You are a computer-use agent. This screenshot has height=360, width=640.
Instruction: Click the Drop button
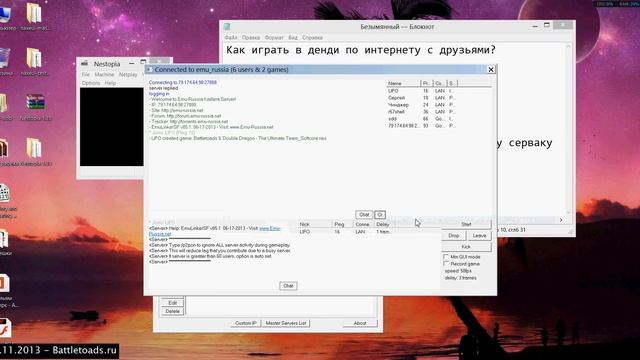tap(453, 236)
